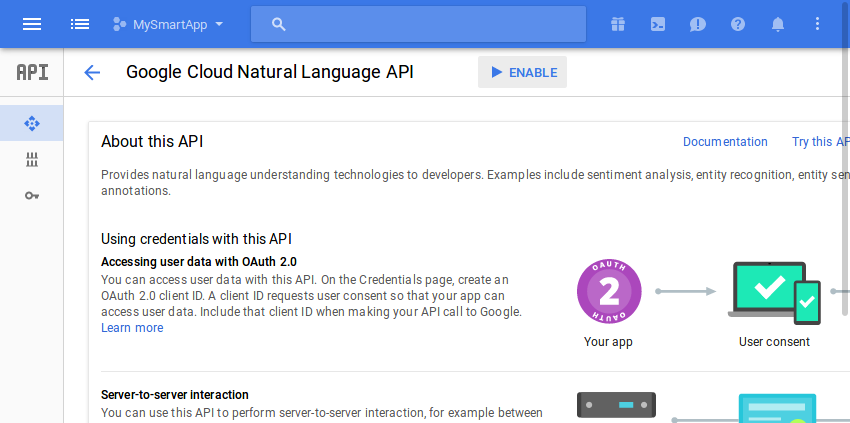
Task: Open the hamburger navigation menu
Action: 32,24
